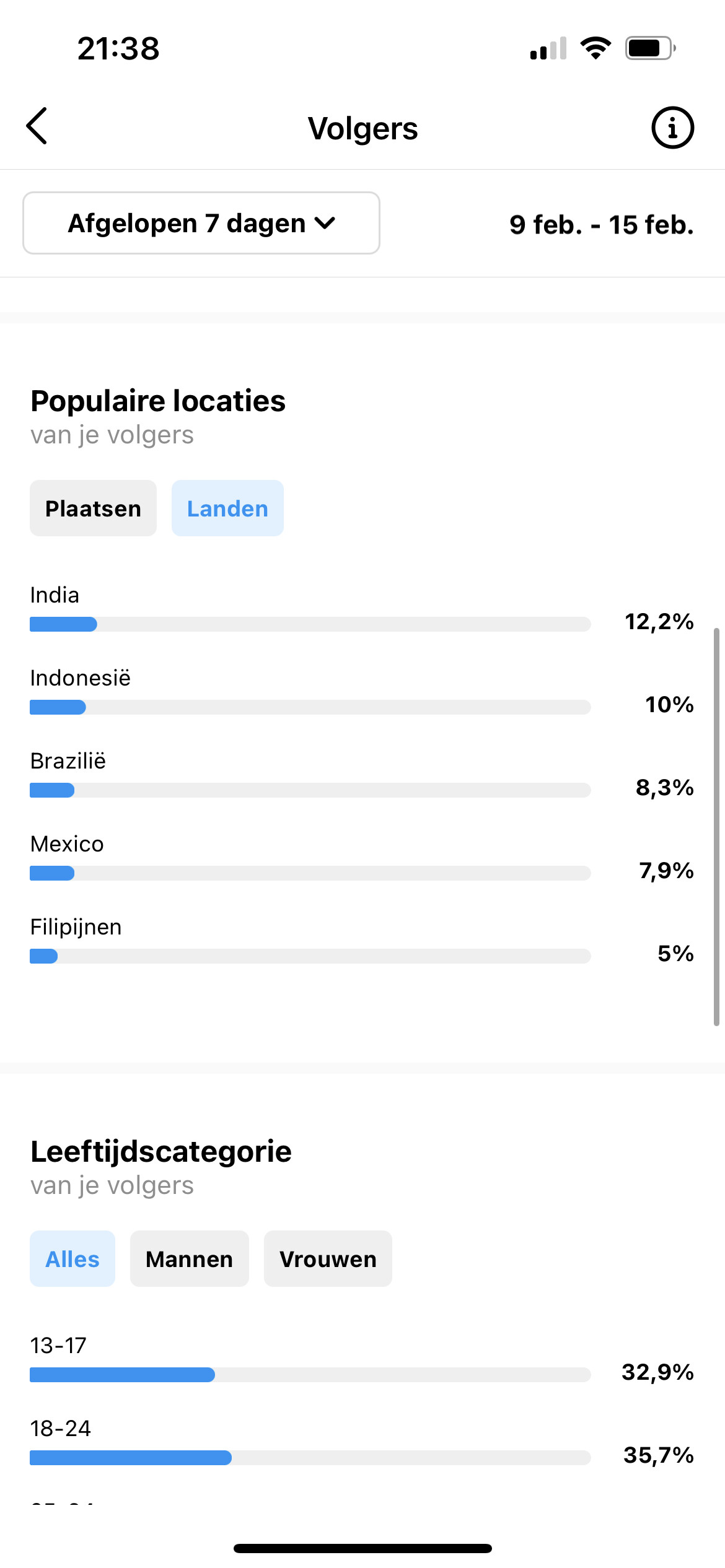Click the chevron next to Afgelopen 7 dagen
Image resolution: width=725 pixels, height=1568 pixels.
click(x=325, y=223)
